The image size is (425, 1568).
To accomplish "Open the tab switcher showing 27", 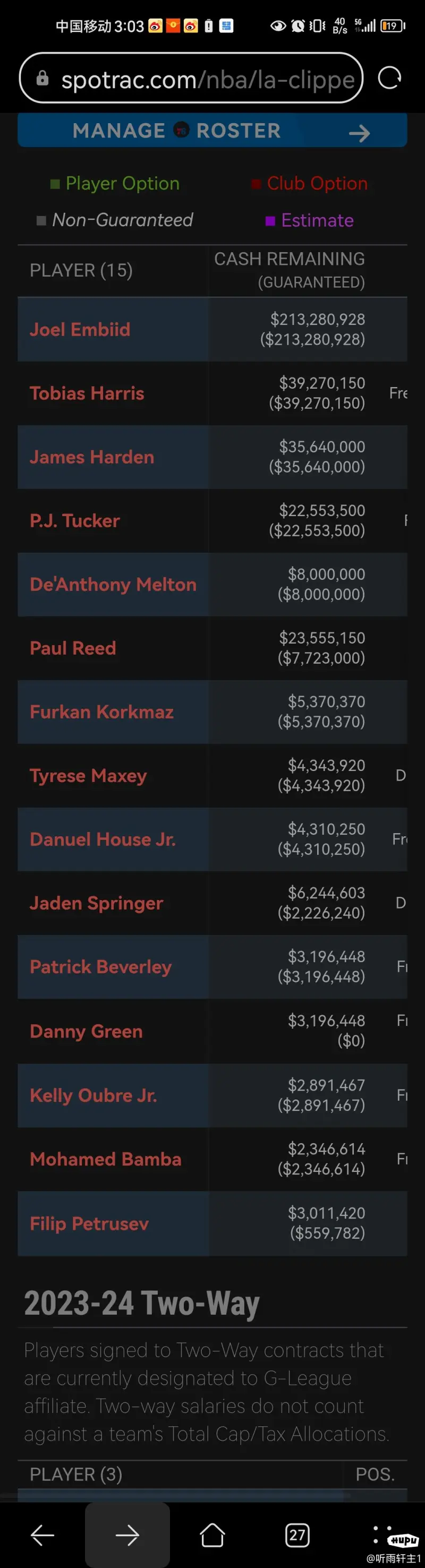I will [297, 1535].
